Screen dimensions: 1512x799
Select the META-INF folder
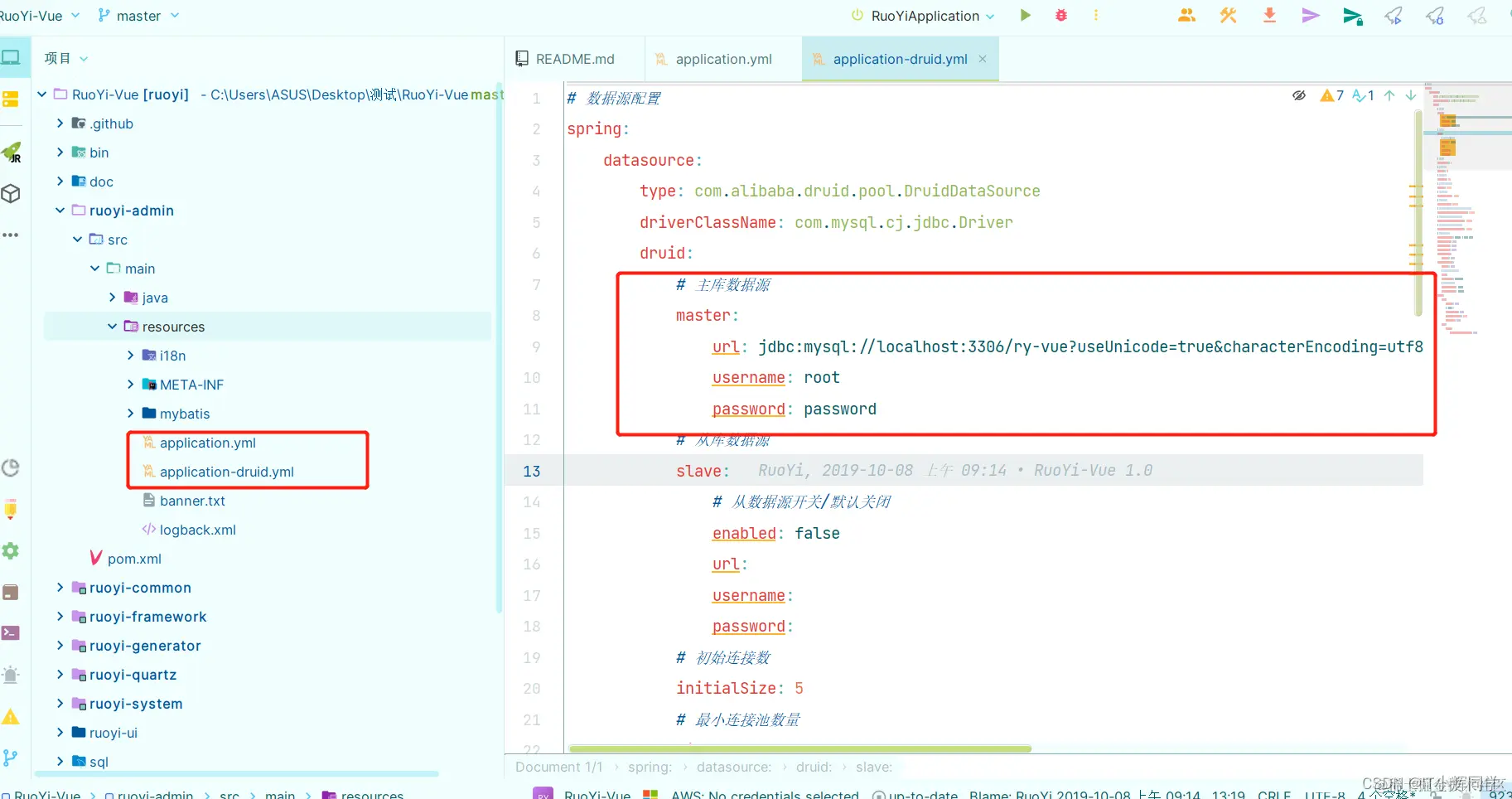click(x=191, y=385)
